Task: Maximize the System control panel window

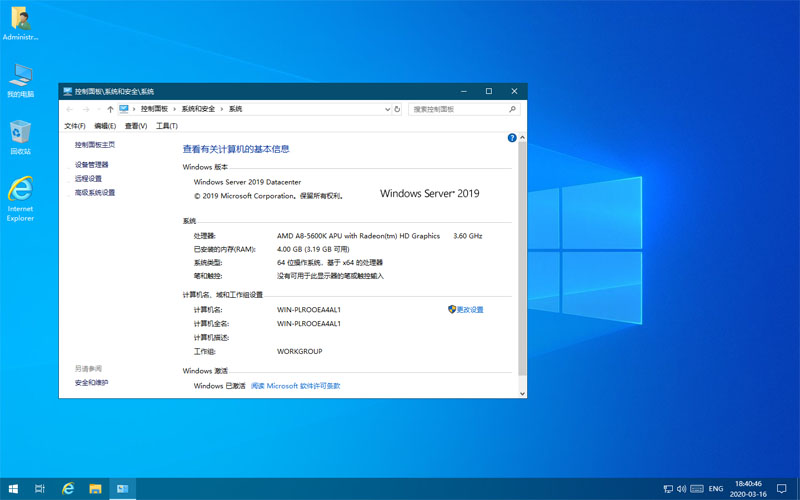Action: 489,91
